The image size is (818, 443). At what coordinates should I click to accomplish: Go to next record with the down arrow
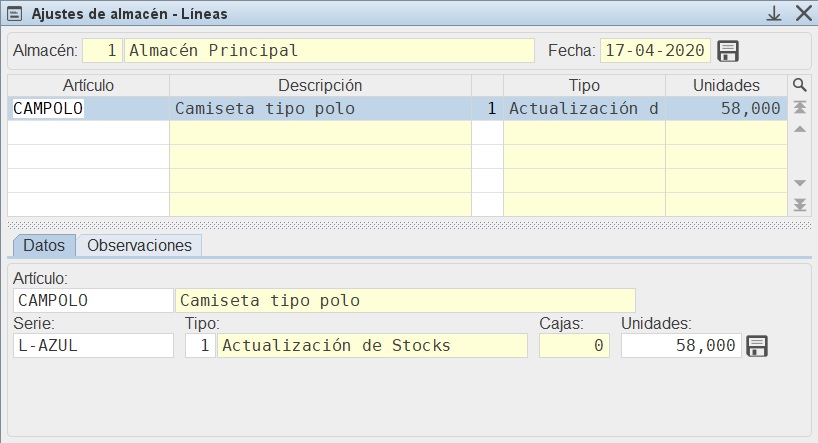click(799, 183)
